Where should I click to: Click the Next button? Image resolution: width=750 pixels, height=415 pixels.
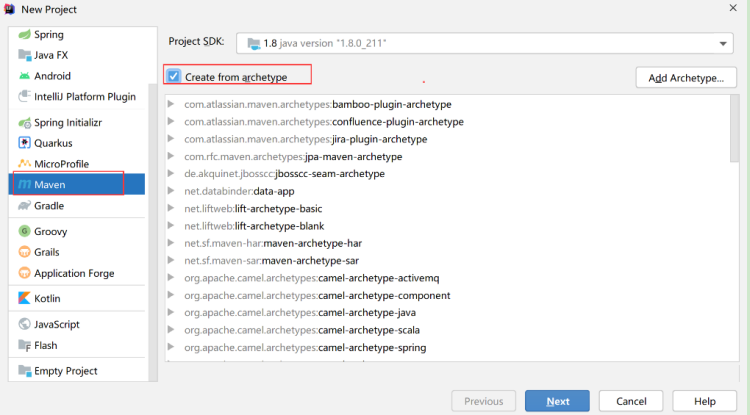(557, 401)
